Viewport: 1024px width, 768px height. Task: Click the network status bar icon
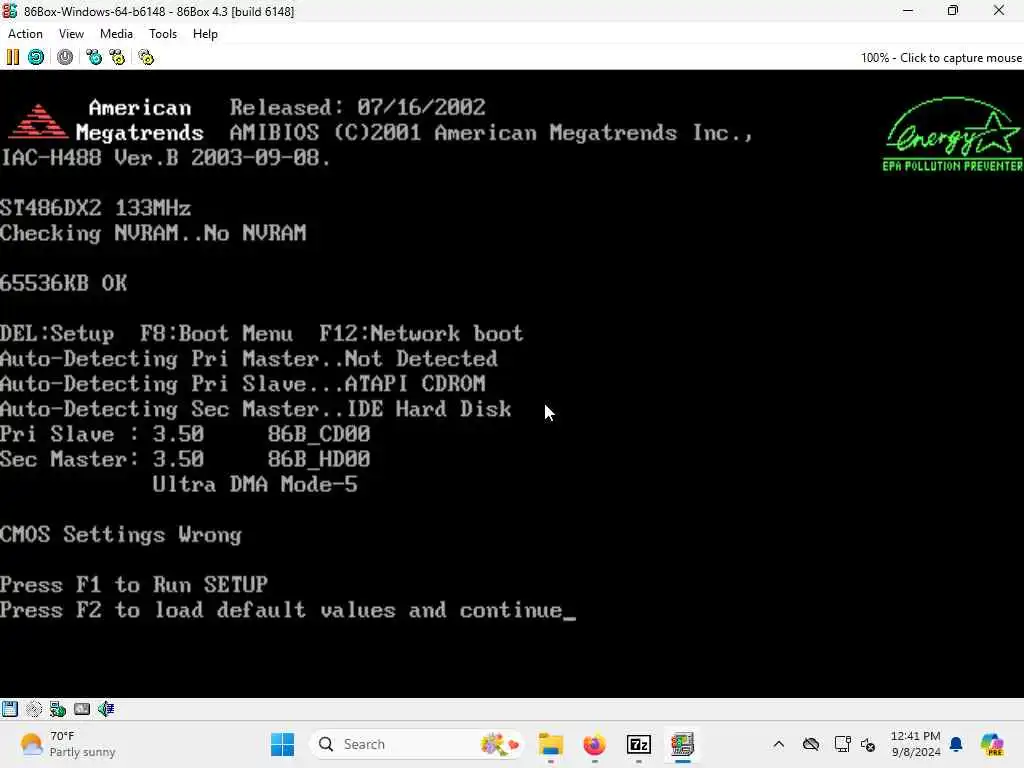click(x=57, y=709)
